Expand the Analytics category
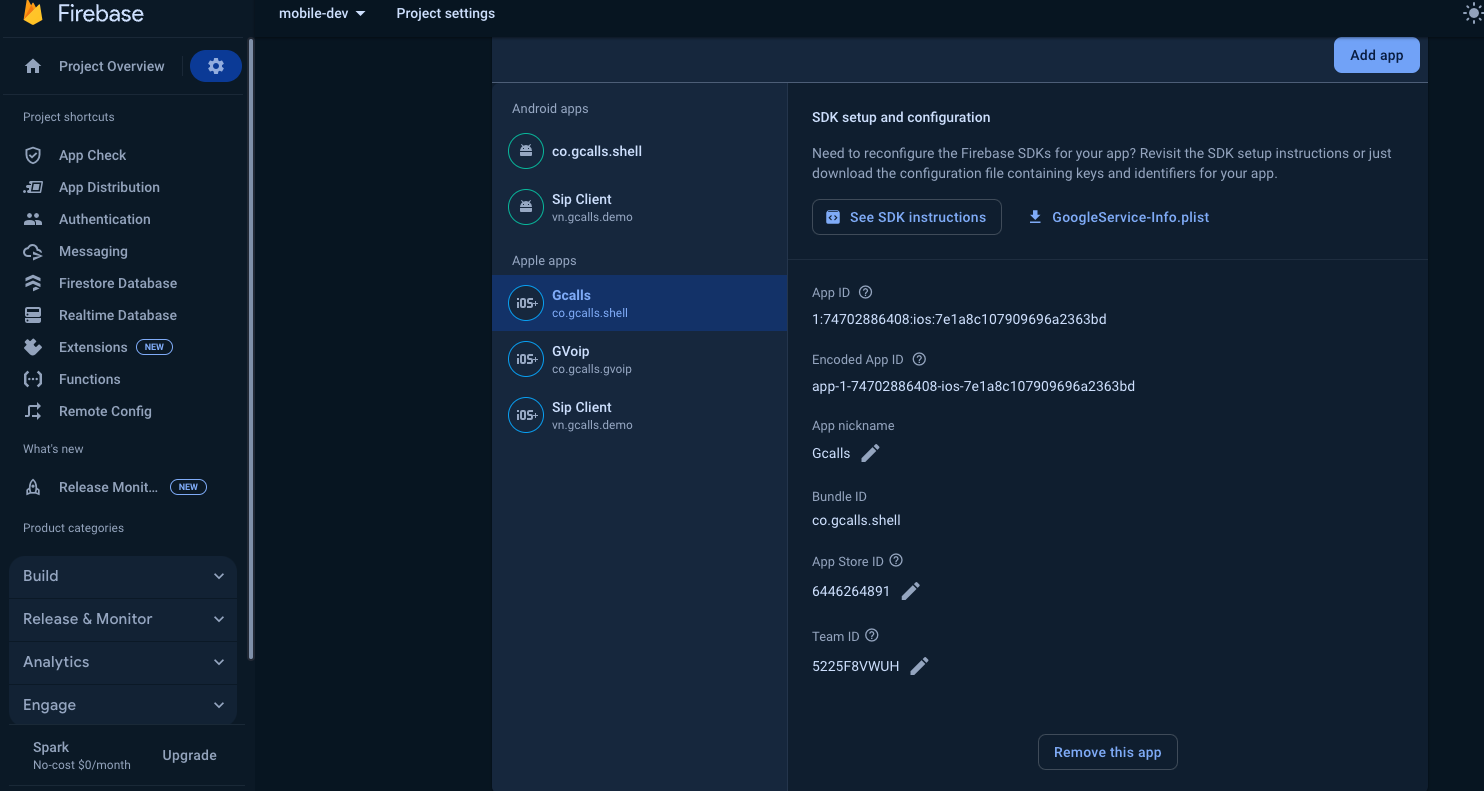 click(x=123, y=662)
